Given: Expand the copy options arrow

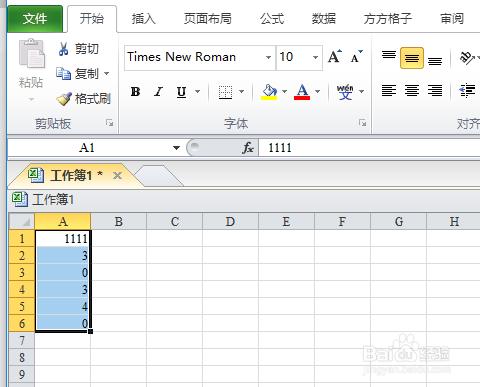Looking at the screenshot, I should (107, 73).
